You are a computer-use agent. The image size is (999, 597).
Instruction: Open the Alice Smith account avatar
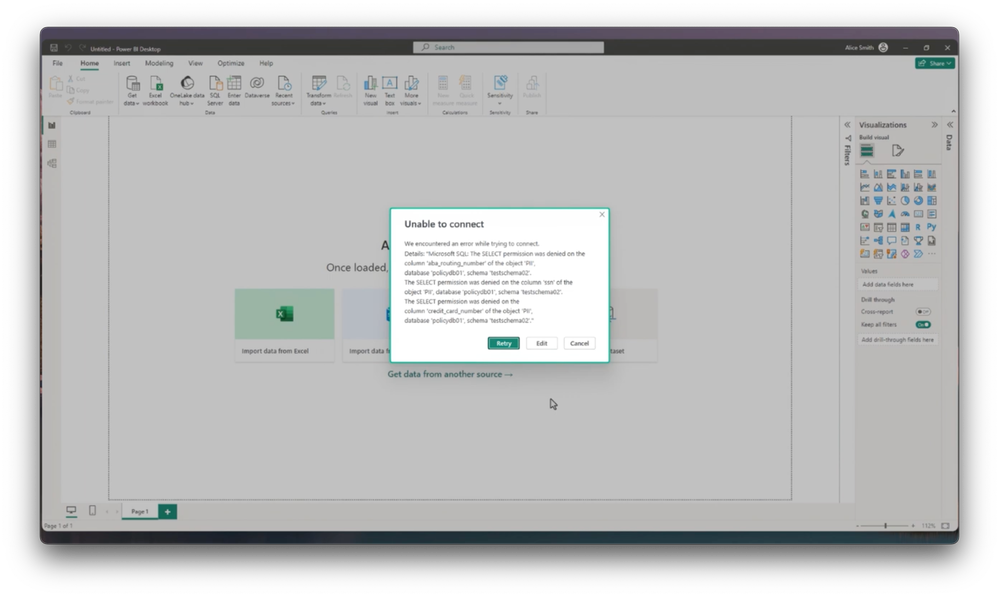[x=883, y=47]
